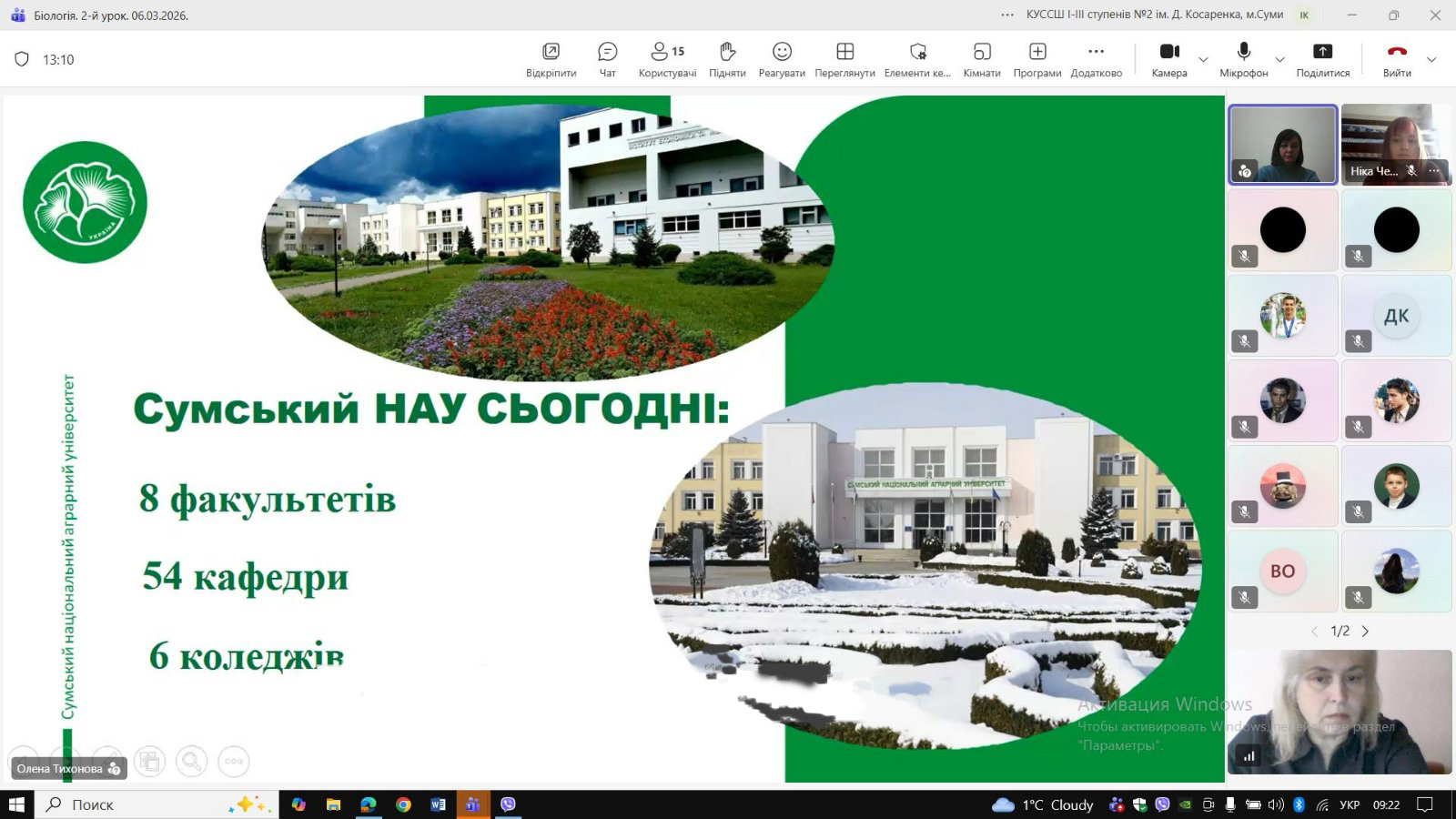
Task: Expand microphone options dropdown arrow
Action: point(1279,60)
